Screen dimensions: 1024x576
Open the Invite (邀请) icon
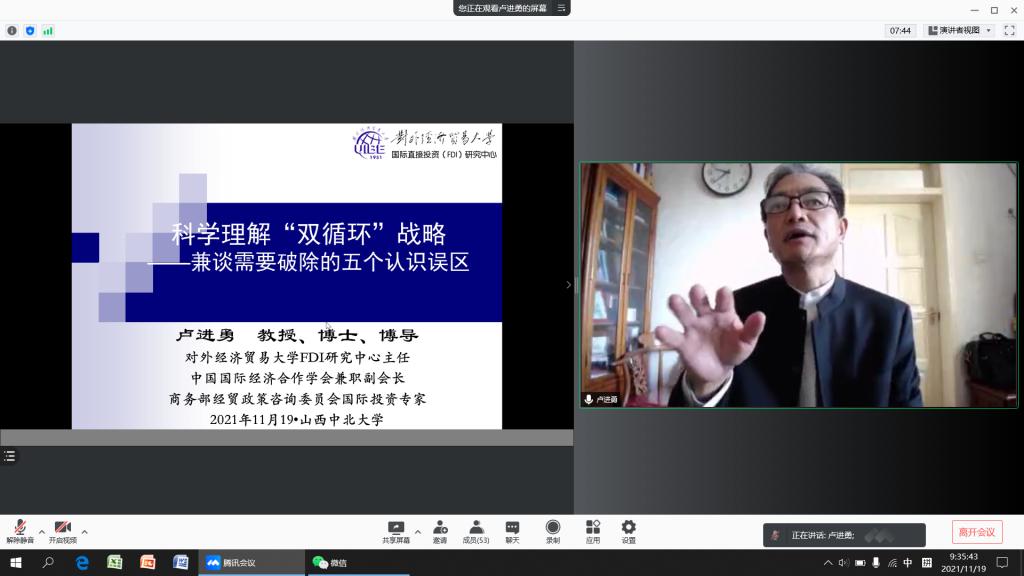click(x=440, y=531)
